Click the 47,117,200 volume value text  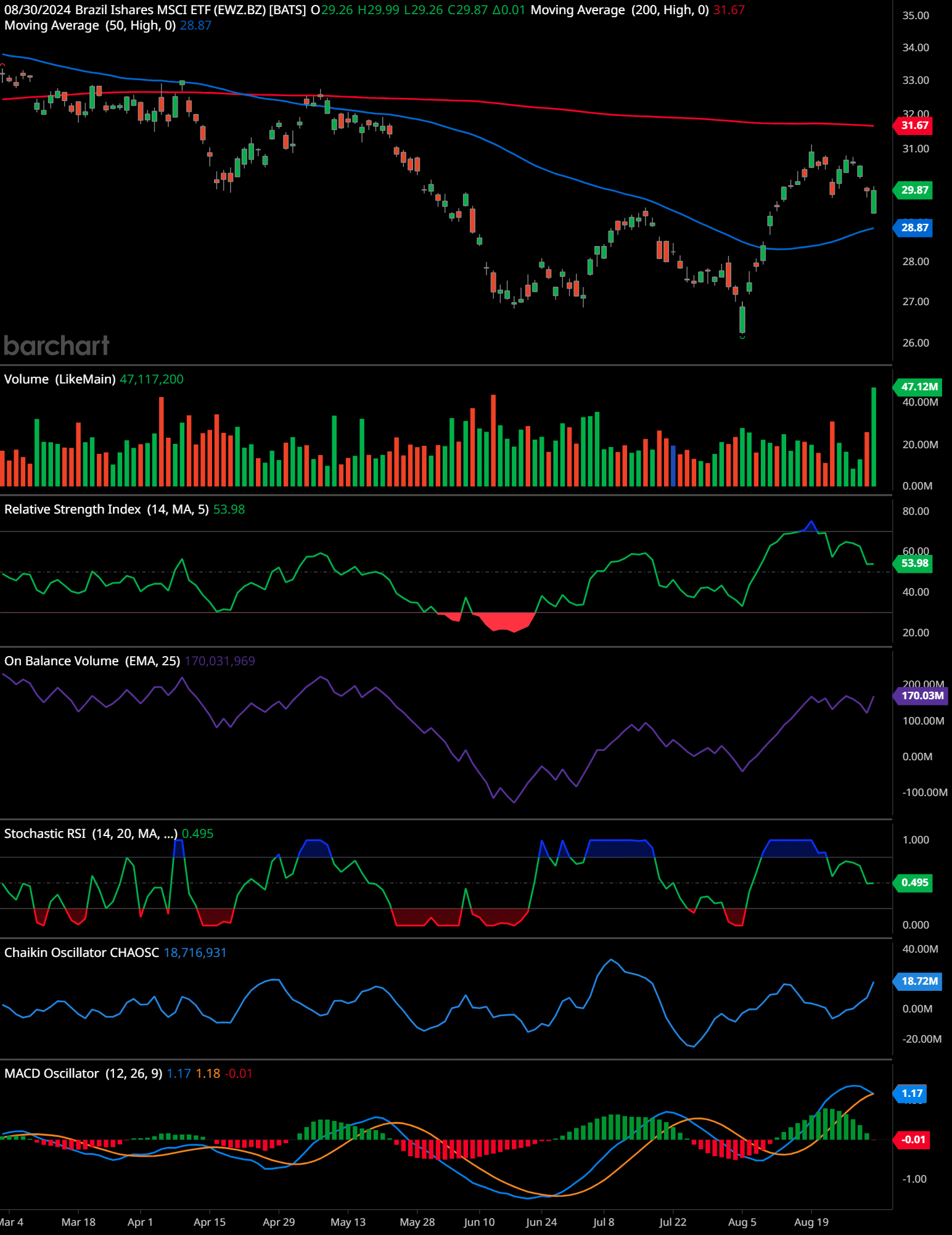(x=152, y=379)
